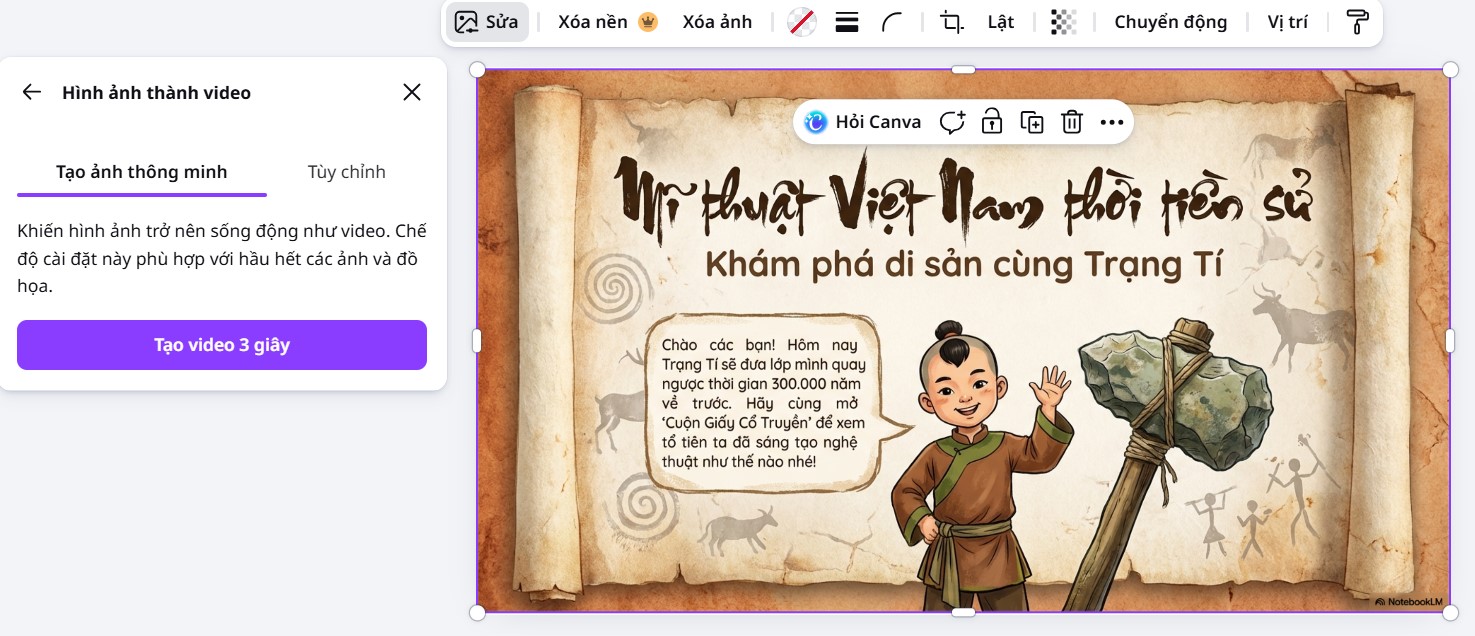Screen dimensions: 1475x636
Task: Close the Hình ảnh thành video panel
Action: click(411, 91)
